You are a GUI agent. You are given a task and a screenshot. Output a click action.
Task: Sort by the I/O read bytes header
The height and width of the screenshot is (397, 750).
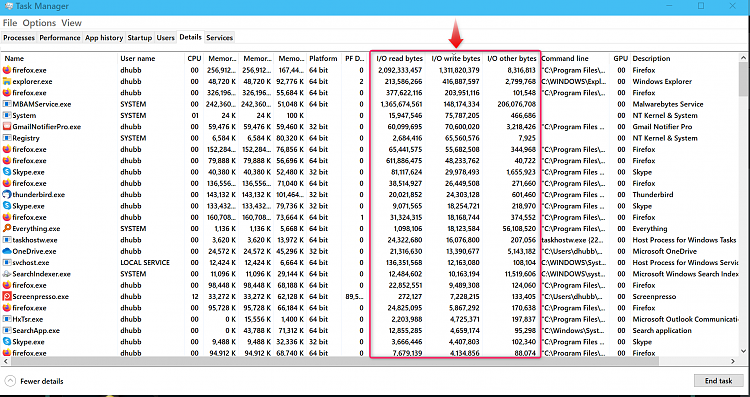coord(398,58)
